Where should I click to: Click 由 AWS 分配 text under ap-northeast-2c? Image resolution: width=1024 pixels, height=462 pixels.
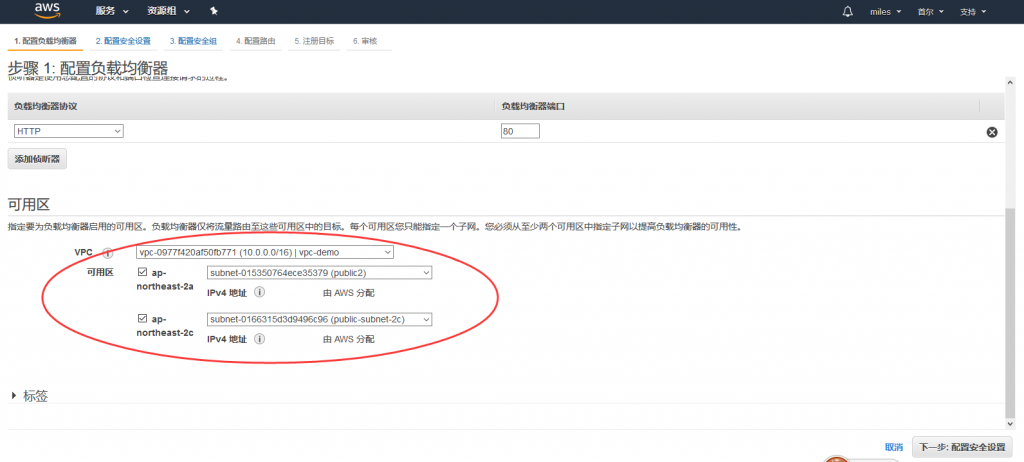coord(349,339)
